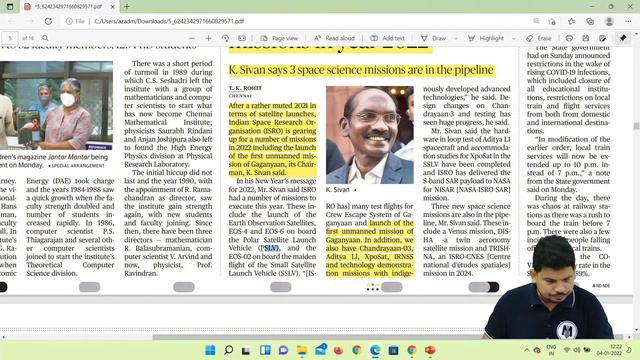640x360 pixels.
Task: Open tab actions menu icon in Edge
Action: [x=10, y=7]
